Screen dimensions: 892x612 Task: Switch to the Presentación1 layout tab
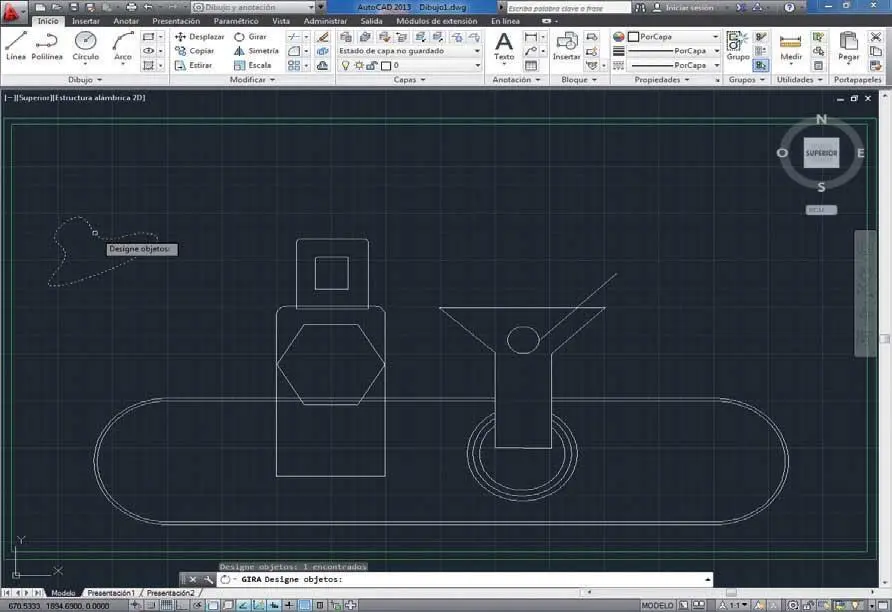(111, 593)
